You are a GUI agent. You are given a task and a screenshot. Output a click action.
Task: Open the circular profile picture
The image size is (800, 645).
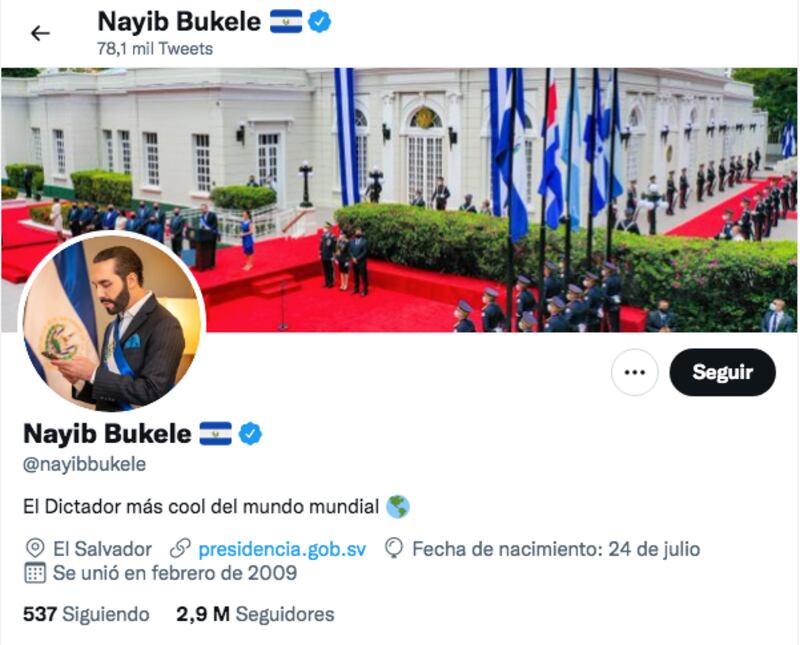click(x=112, y=322)
